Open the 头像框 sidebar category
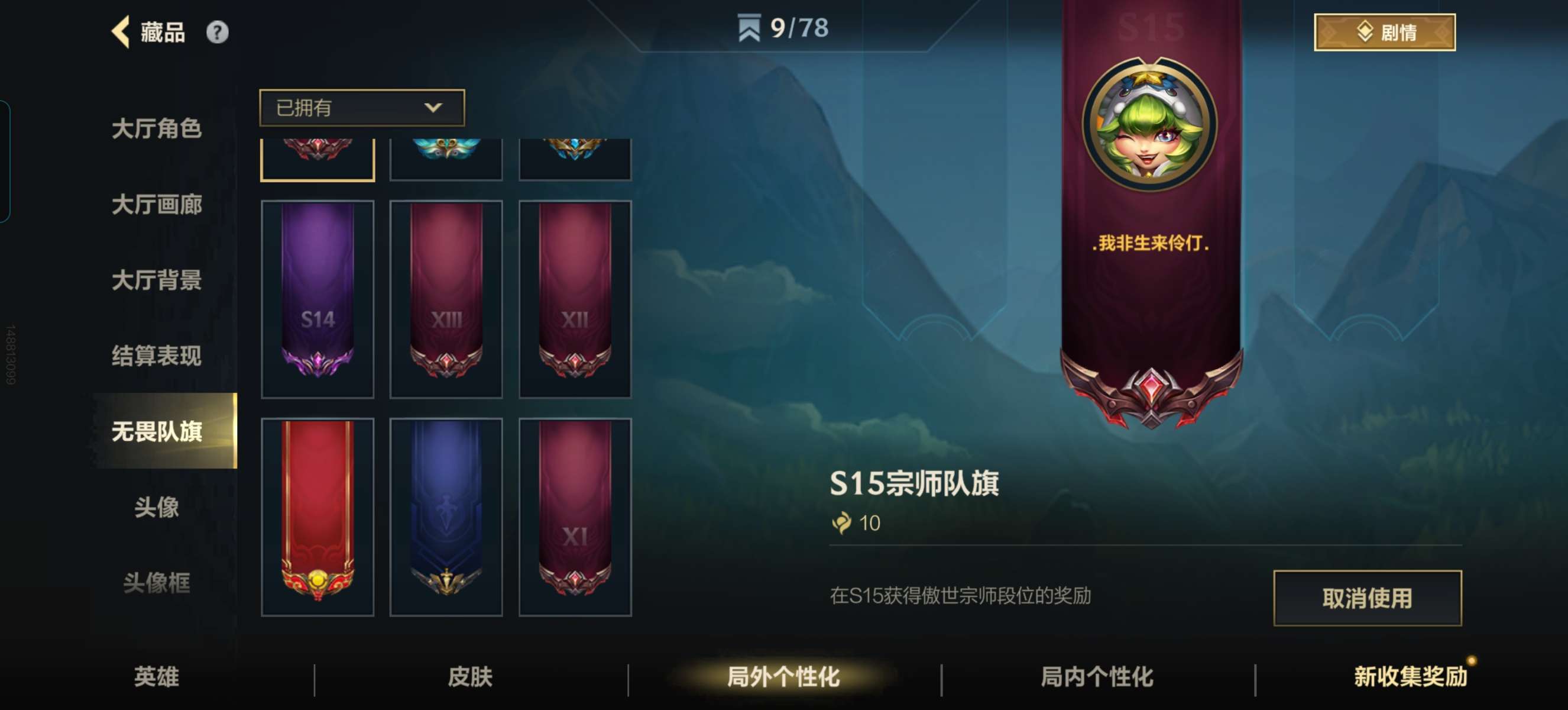Viewport: 1568px width, 710px height. tap(157, 583)
